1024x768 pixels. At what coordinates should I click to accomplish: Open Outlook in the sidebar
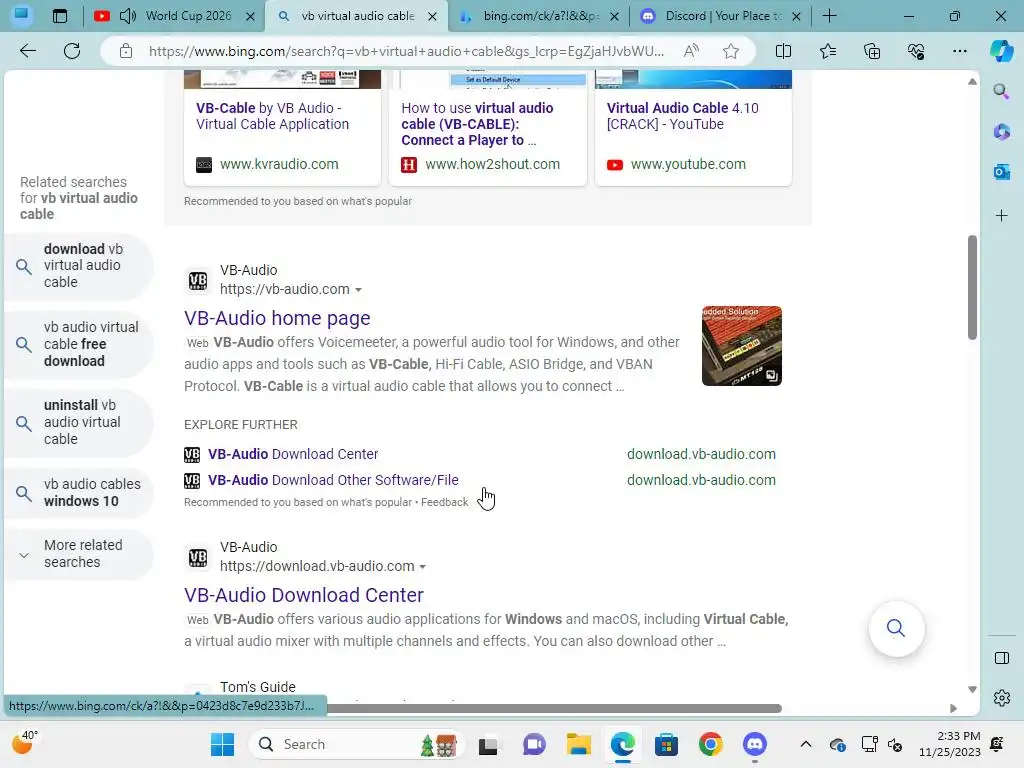1001,172
